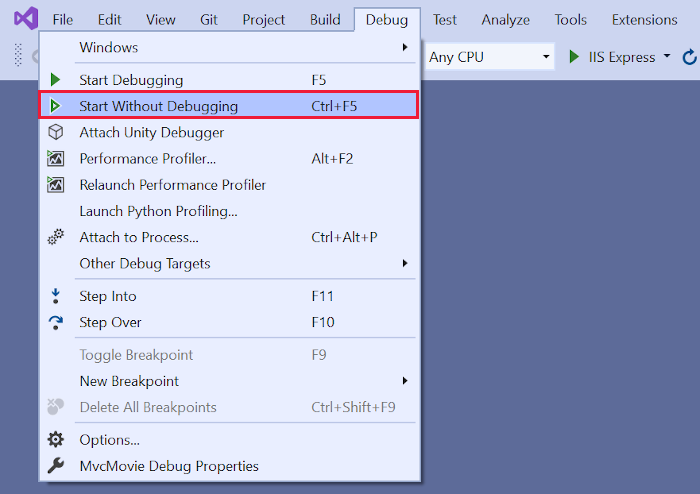Click the green Start Debugging play icon

click(x=56, y=80)
